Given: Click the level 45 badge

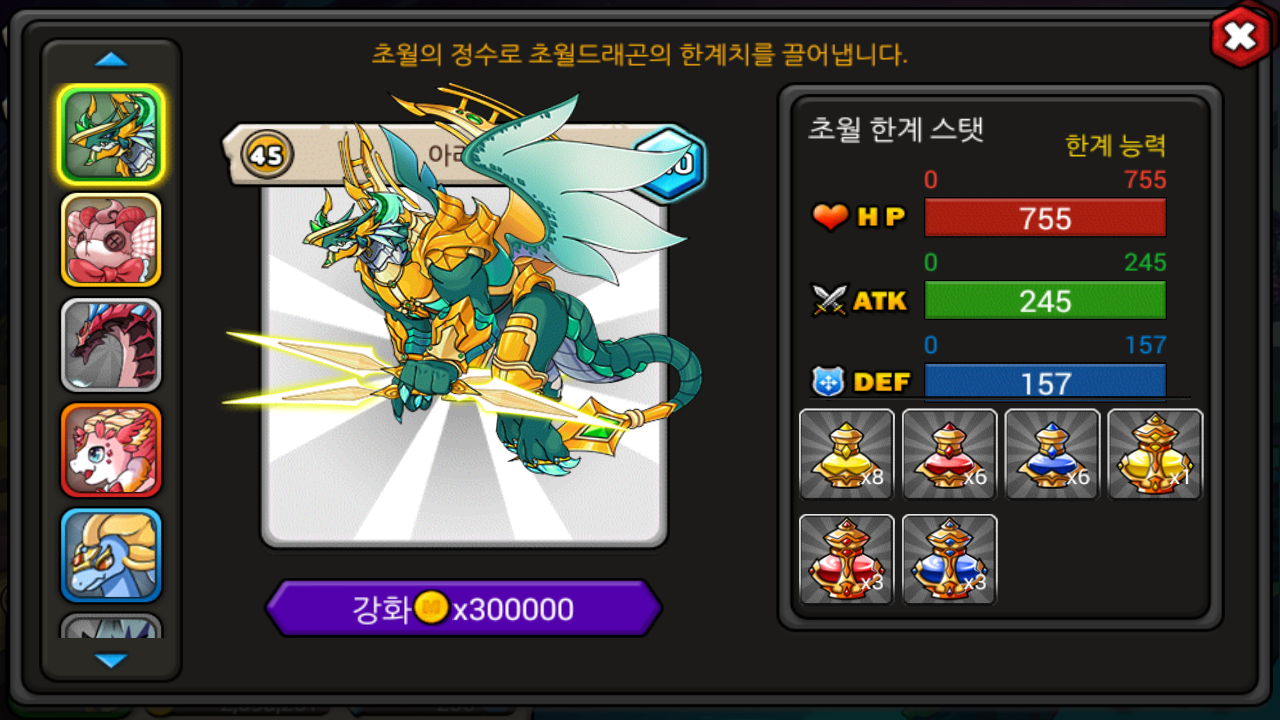Looking at the screenshot, I should [x=267, y=155].
